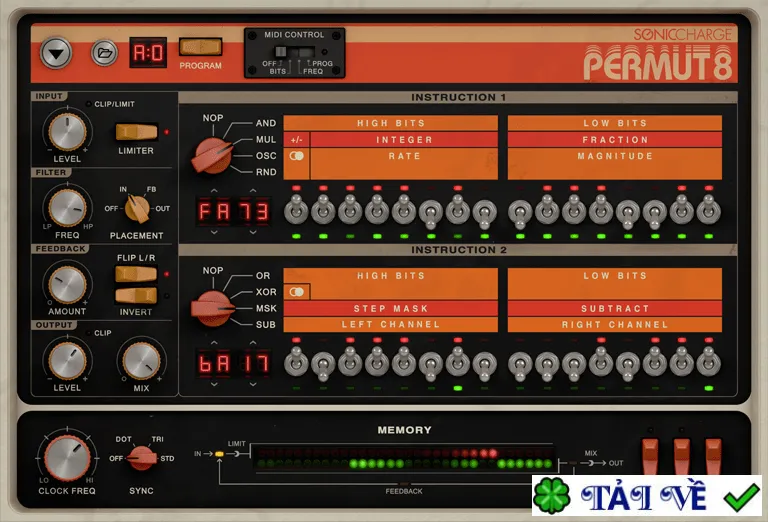Select MSK operator in Instruction 2
768x522 pixels.
pyautogui.click(x=266, y=308)
